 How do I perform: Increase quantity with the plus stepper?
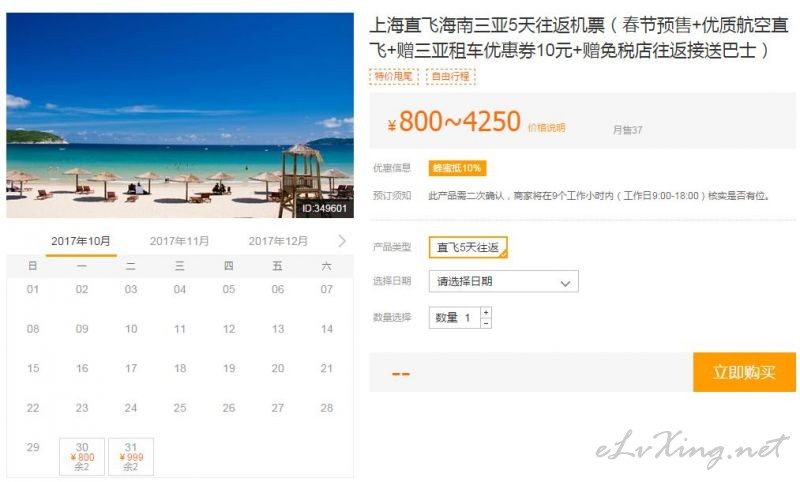point(486,312)
